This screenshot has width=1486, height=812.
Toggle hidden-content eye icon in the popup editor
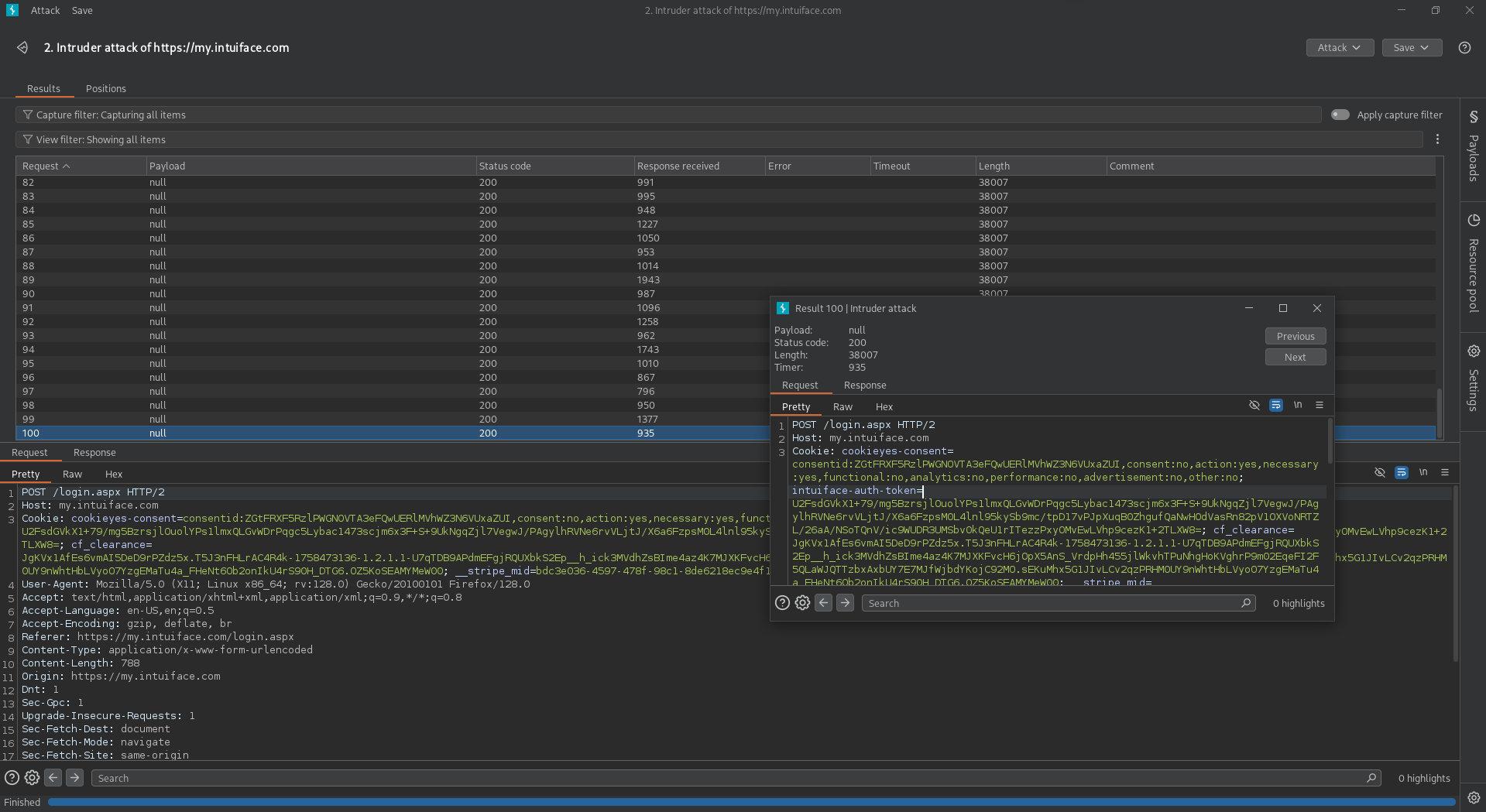pos(1254,405)
